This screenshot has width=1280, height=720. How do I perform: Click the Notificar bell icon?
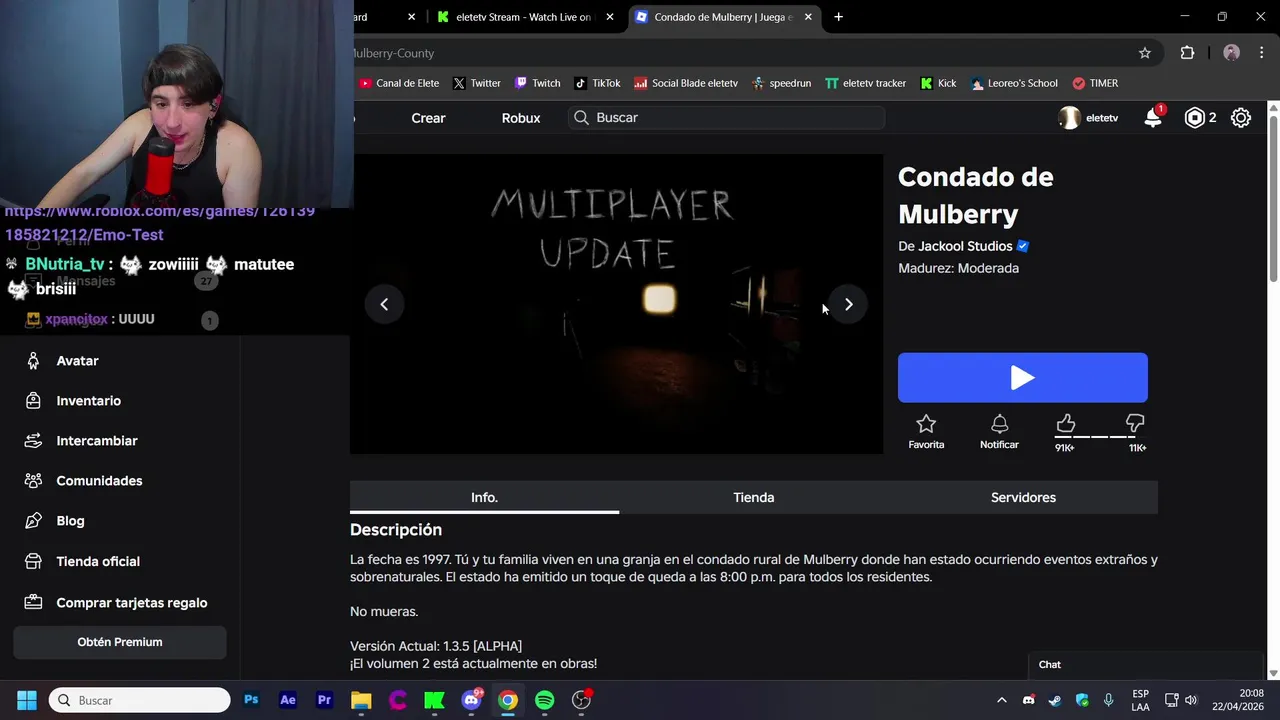tap(999, 424)
